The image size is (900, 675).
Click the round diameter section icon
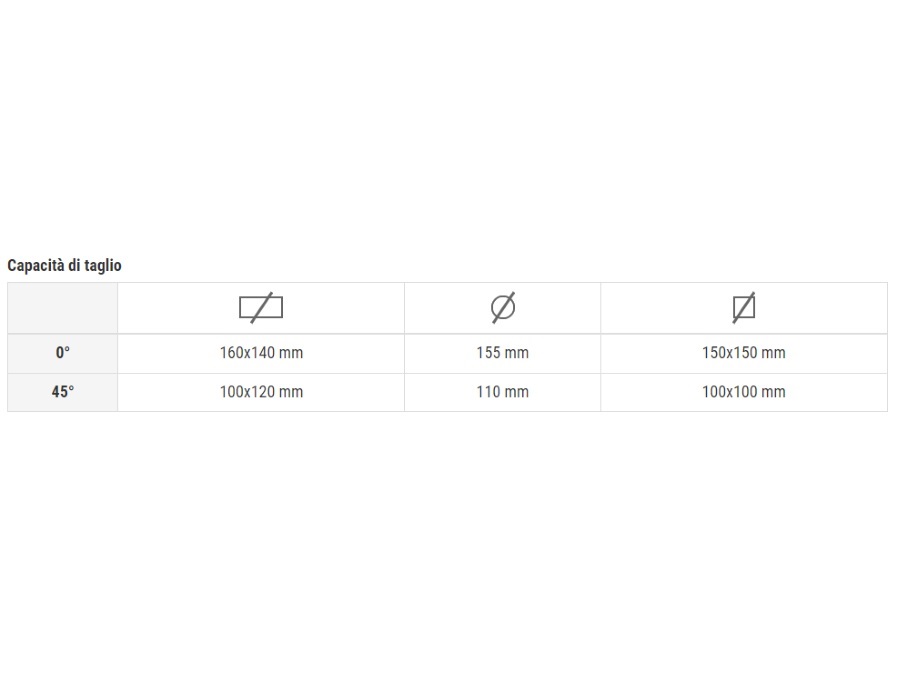(x=503, y=308)
